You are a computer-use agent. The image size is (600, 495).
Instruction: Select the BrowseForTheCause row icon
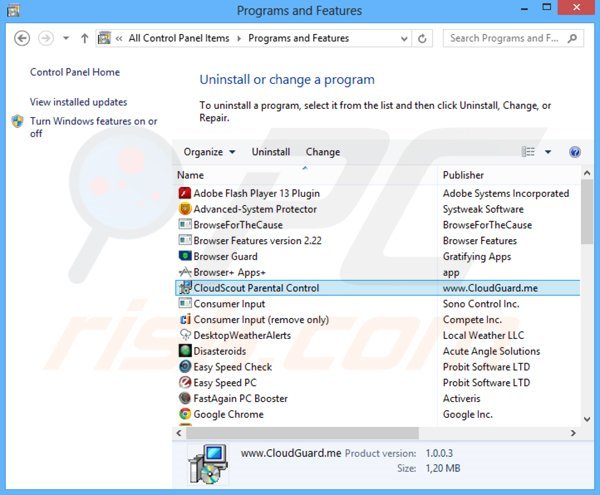pyautogui.click(x=185, y=225)
